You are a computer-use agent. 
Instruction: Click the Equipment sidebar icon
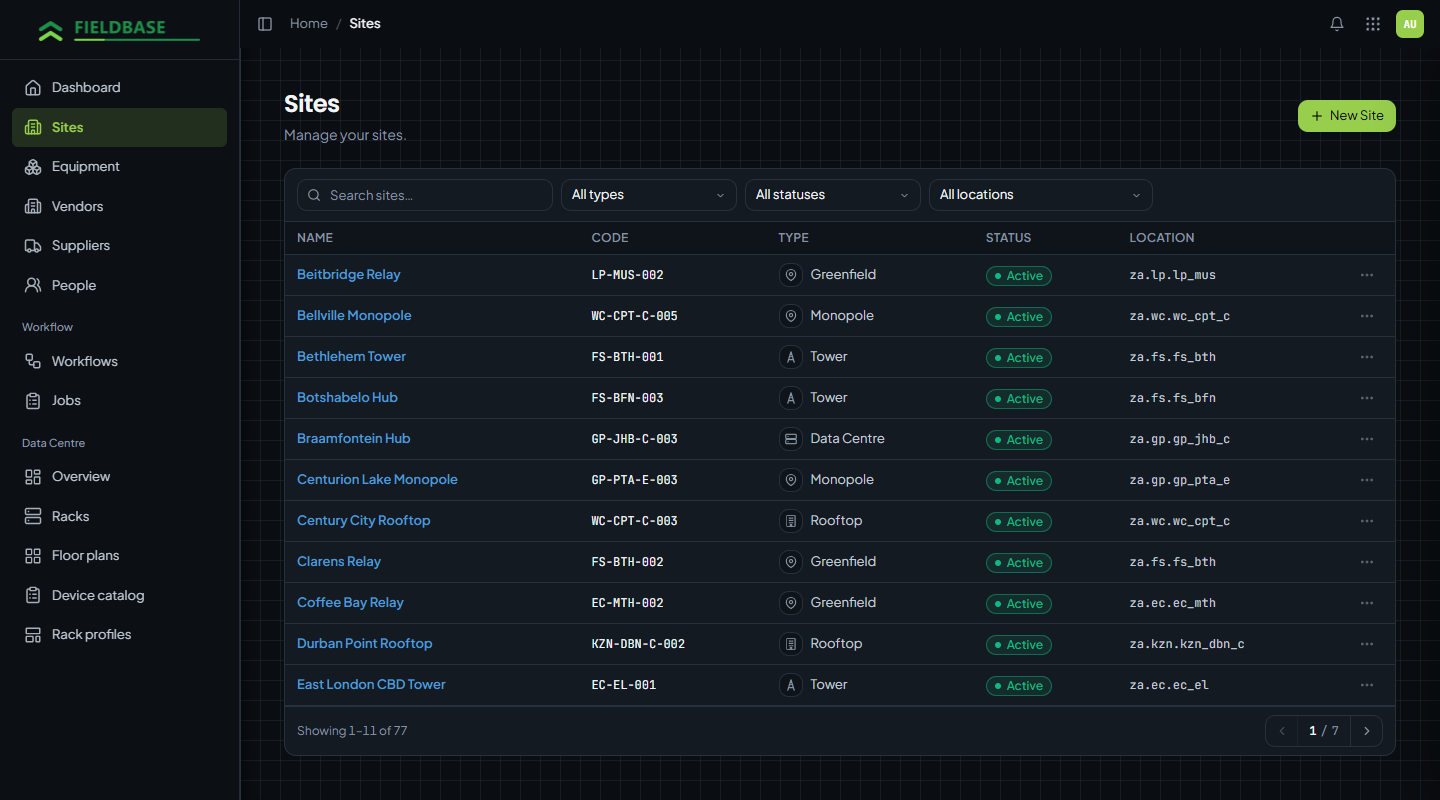[x=33, y=167]
